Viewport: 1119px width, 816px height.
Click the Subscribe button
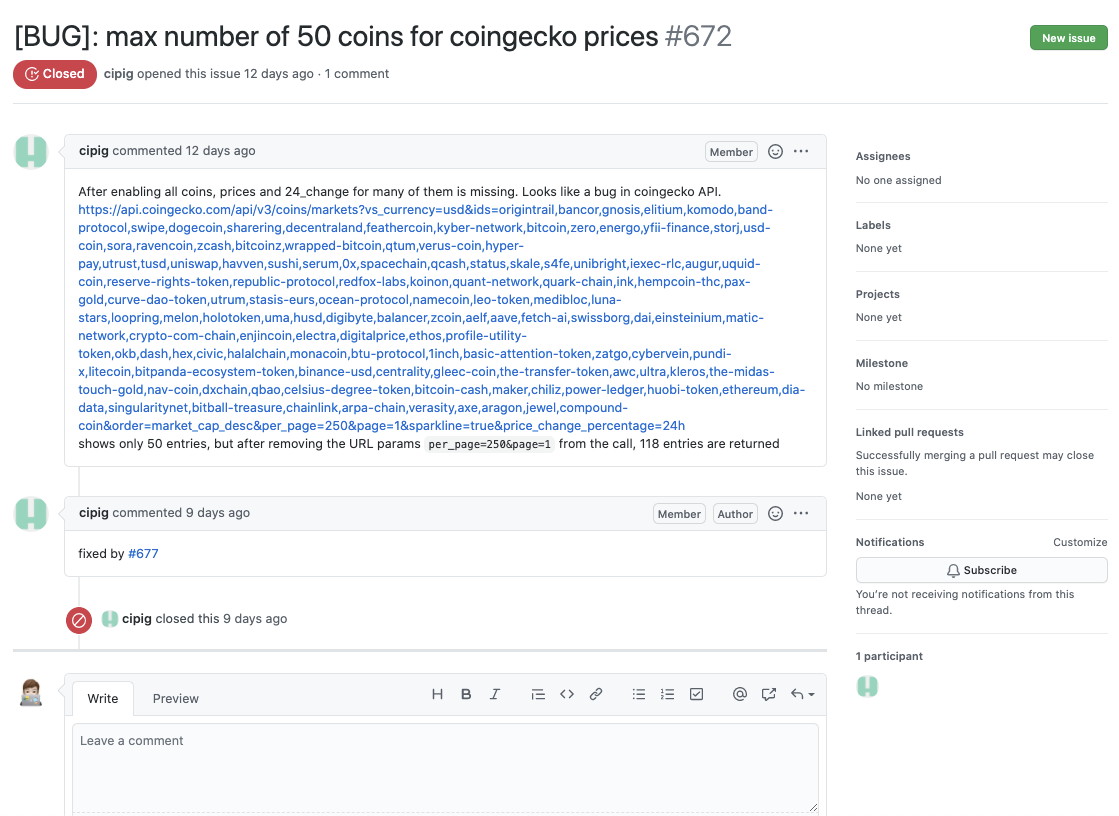(981, 570)
